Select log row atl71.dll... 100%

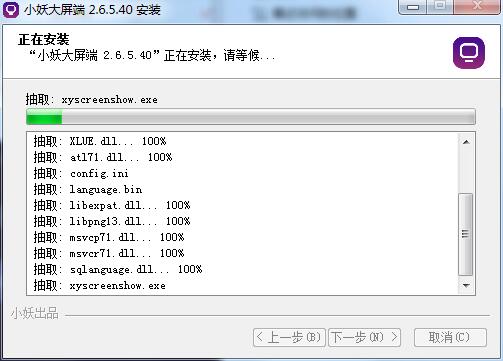pos(103,157)
